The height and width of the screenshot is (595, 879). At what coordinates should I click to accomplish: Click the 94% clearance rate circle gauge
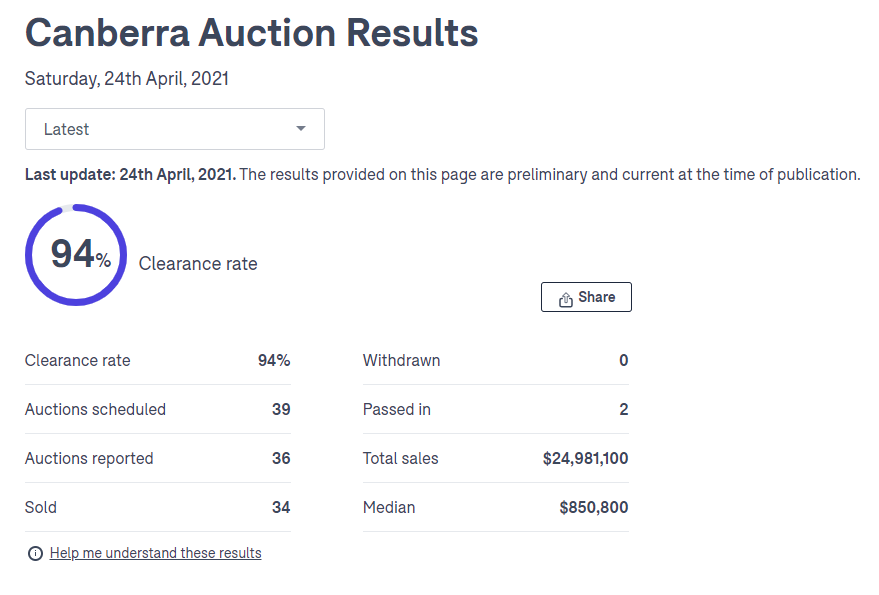76,255
